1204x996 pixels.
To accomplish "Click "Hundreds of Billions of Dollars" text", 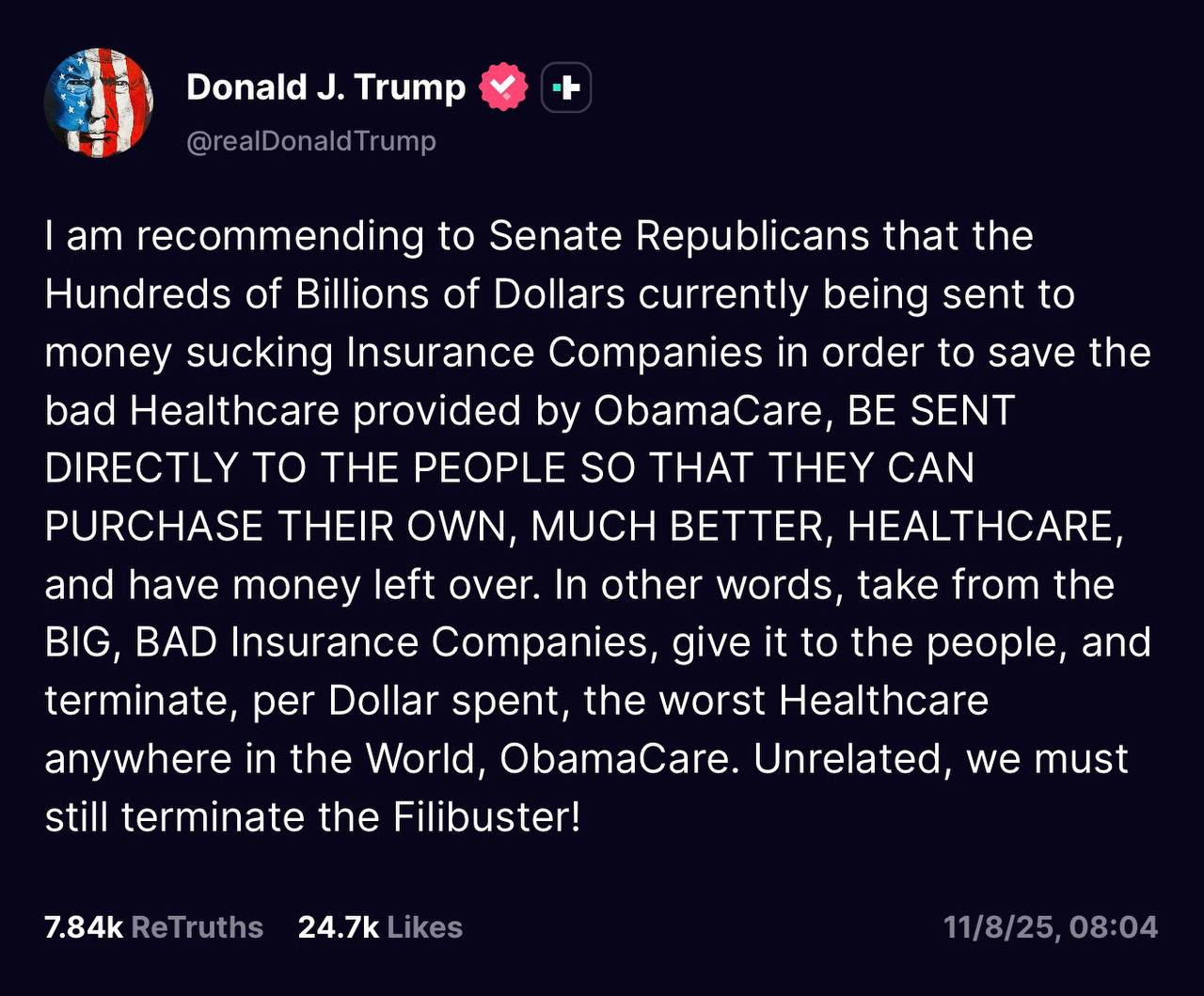I will click(x=334, y=294).
